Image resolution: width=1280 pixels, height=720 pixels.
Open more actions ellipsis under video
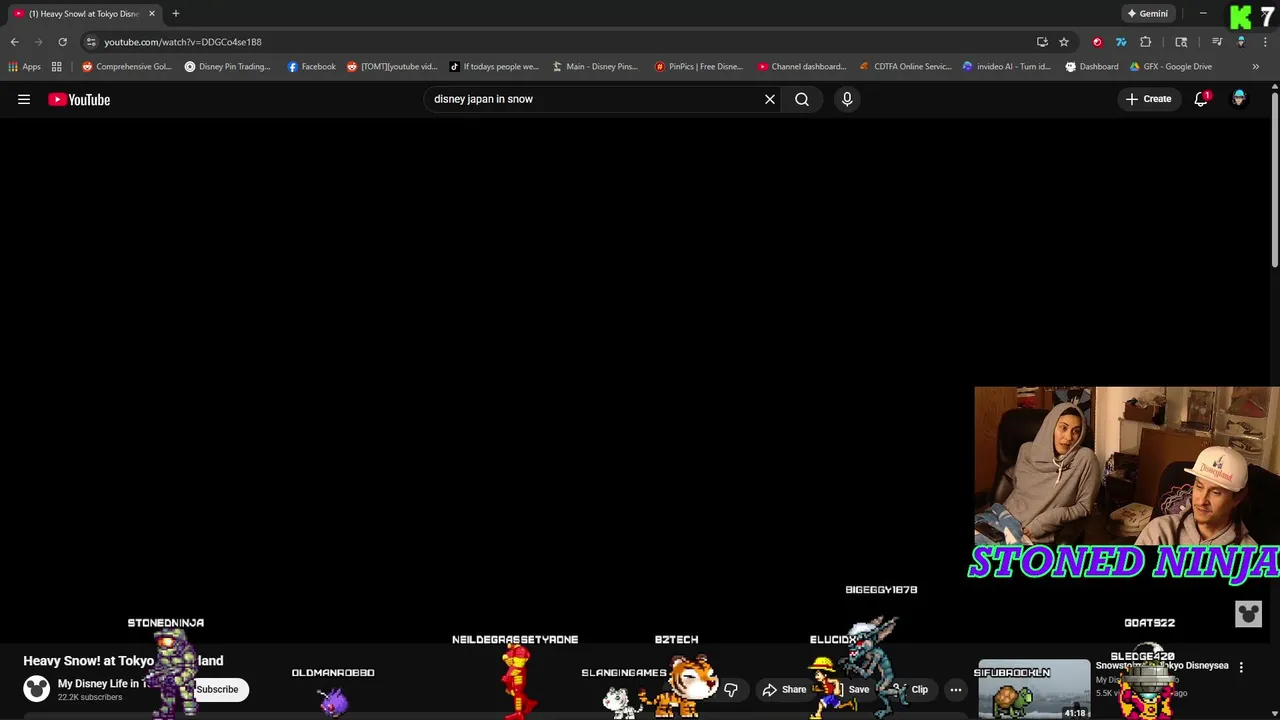tap(956, 689)
